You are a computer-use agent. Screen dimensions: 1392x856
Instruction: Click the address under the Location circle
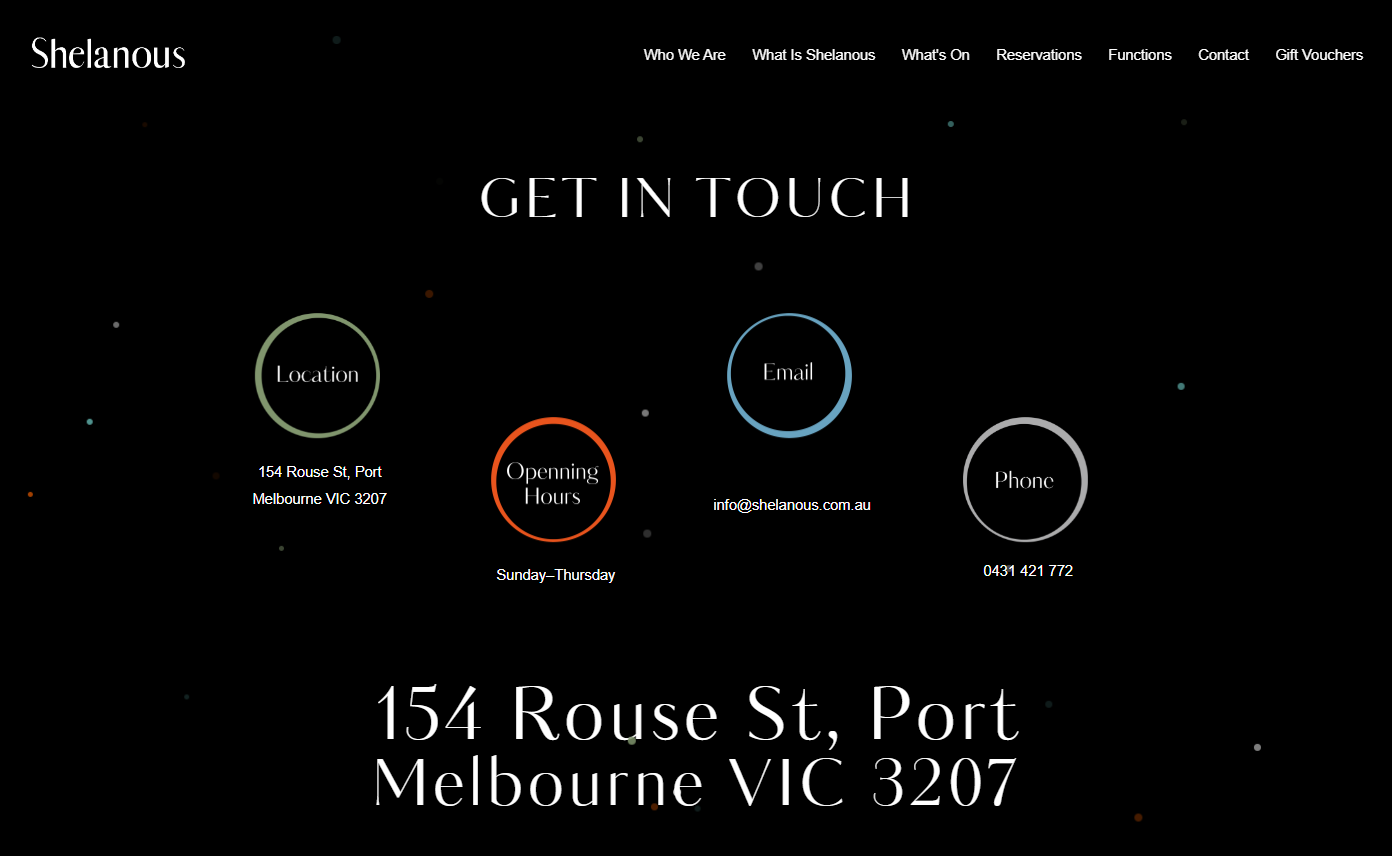tap(320, 485)
